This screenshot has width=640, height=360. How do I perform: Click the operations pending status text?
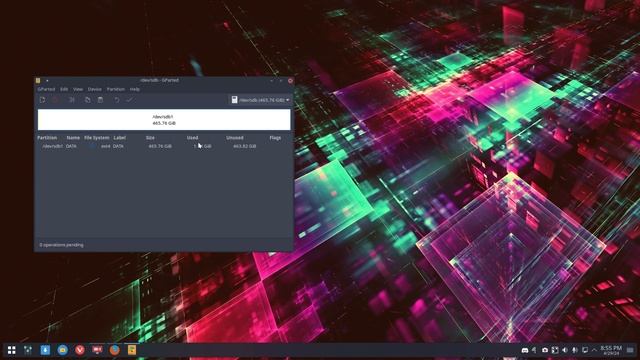pyautogui.click(x=61, y=245)
